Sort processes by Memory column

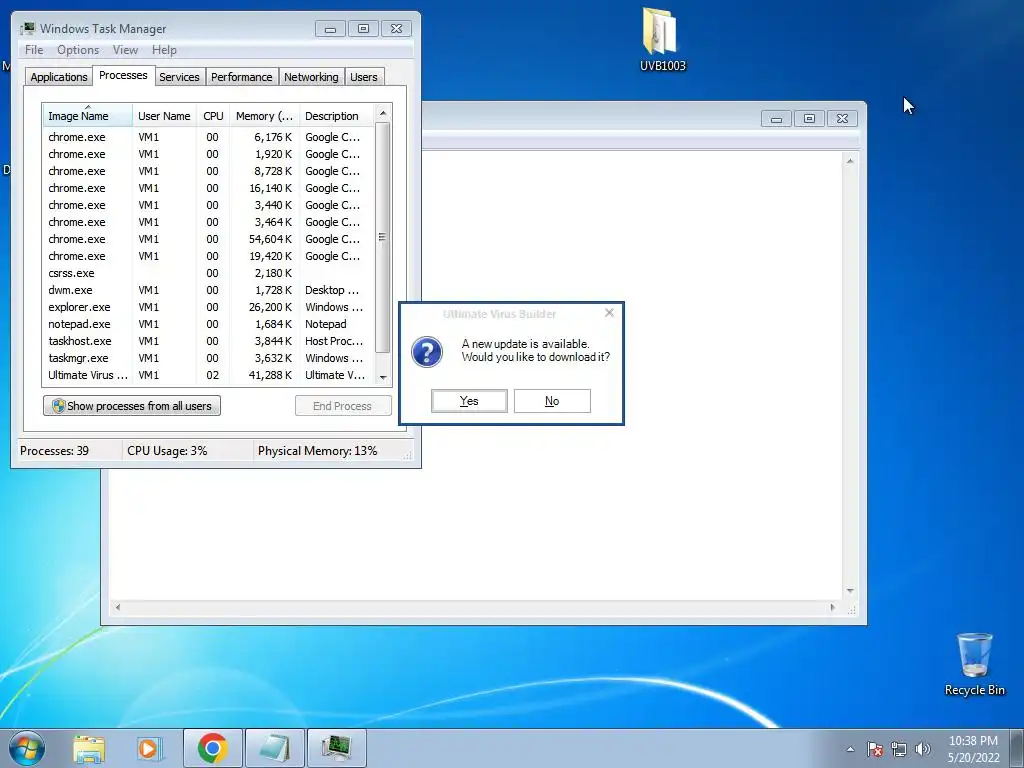tap(264, 116)
